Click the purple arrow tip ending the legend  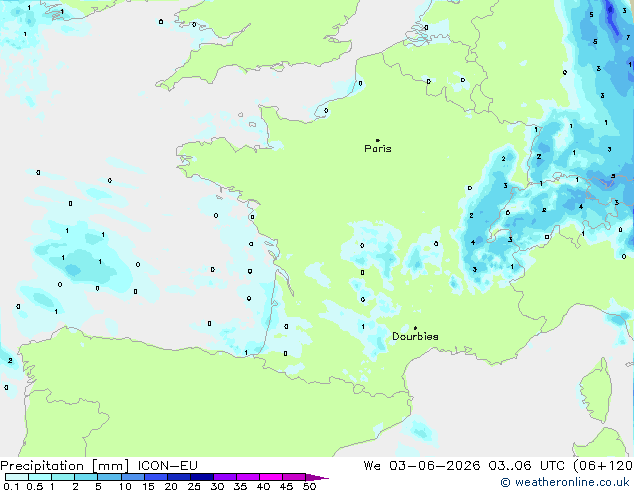(x=317, y=477)
